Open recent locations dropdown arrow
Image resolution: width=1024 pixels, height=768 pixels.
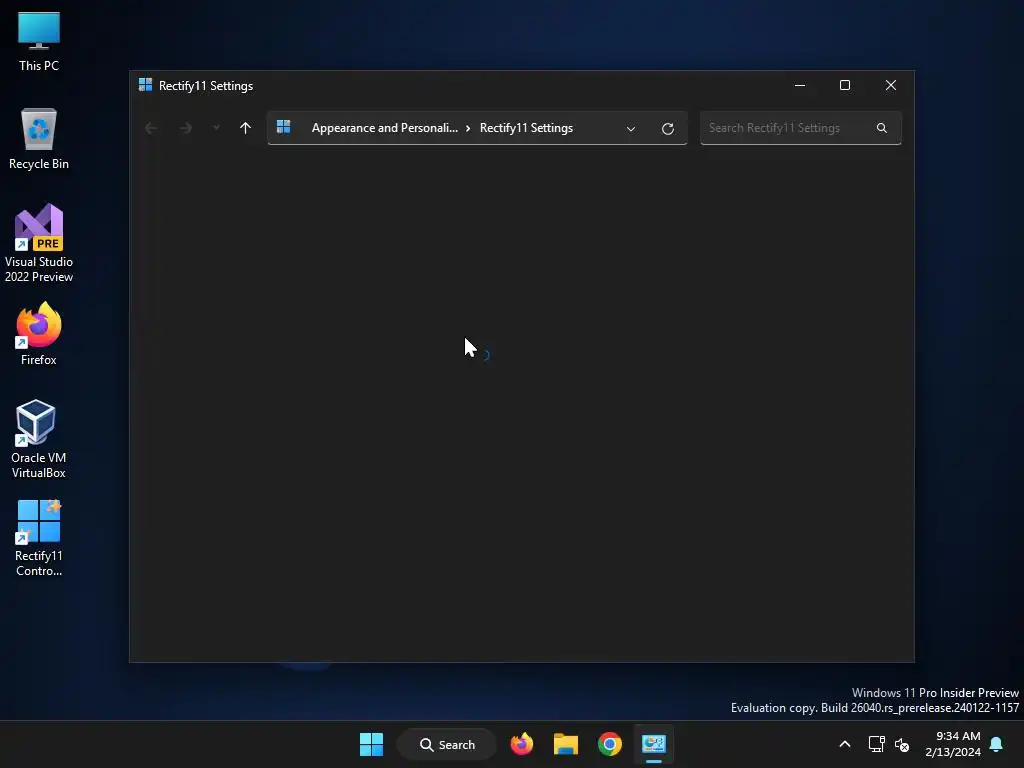(216, 128)
